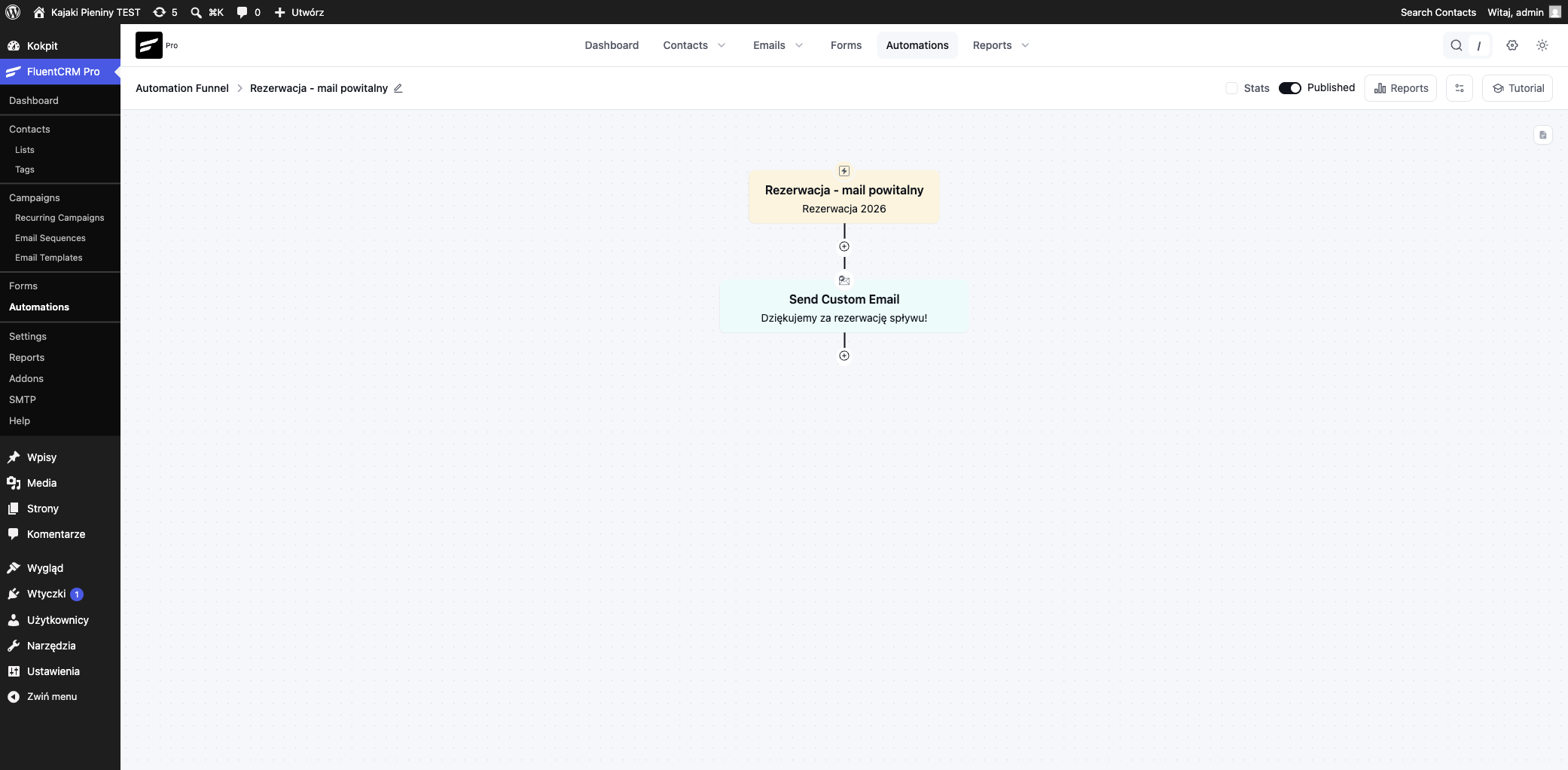The width and height of the screenshot is (1568, 770).
Task: Open Email Templates in the sidebar
Action: point(49,258)
